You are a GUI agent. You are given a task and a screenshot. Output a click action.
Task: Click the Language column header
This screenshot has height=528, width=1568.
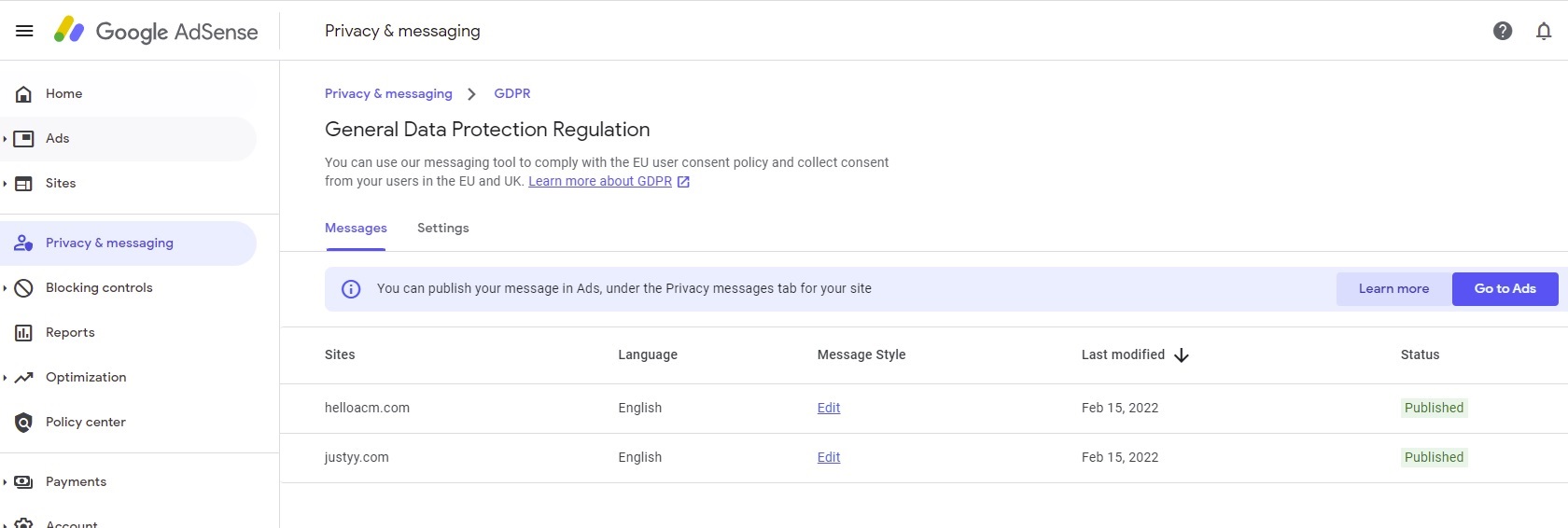point(648,354)
